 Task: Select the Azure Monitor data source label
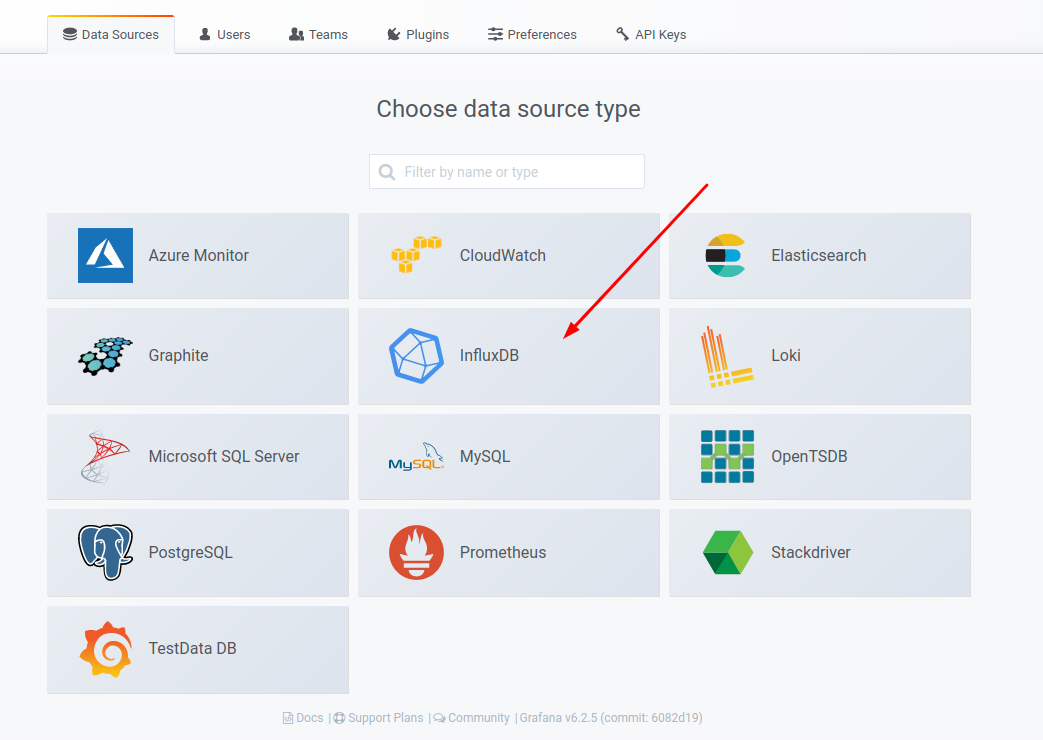[198, 256]
